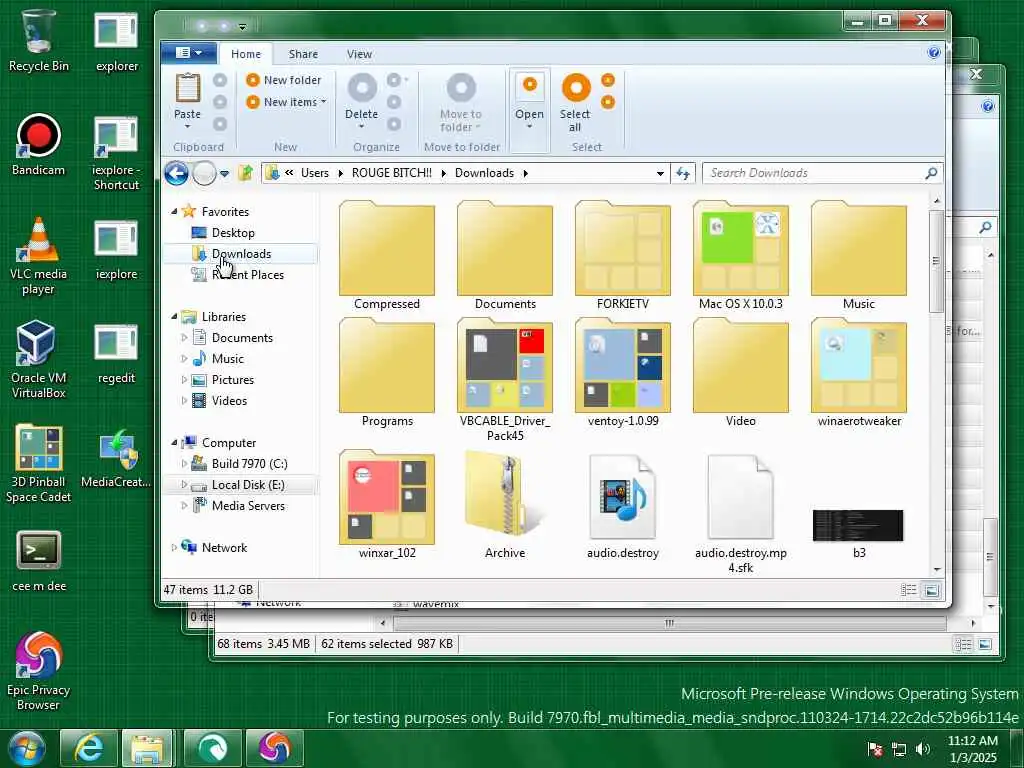Click the Start button on taskbar

coord(26,748)
